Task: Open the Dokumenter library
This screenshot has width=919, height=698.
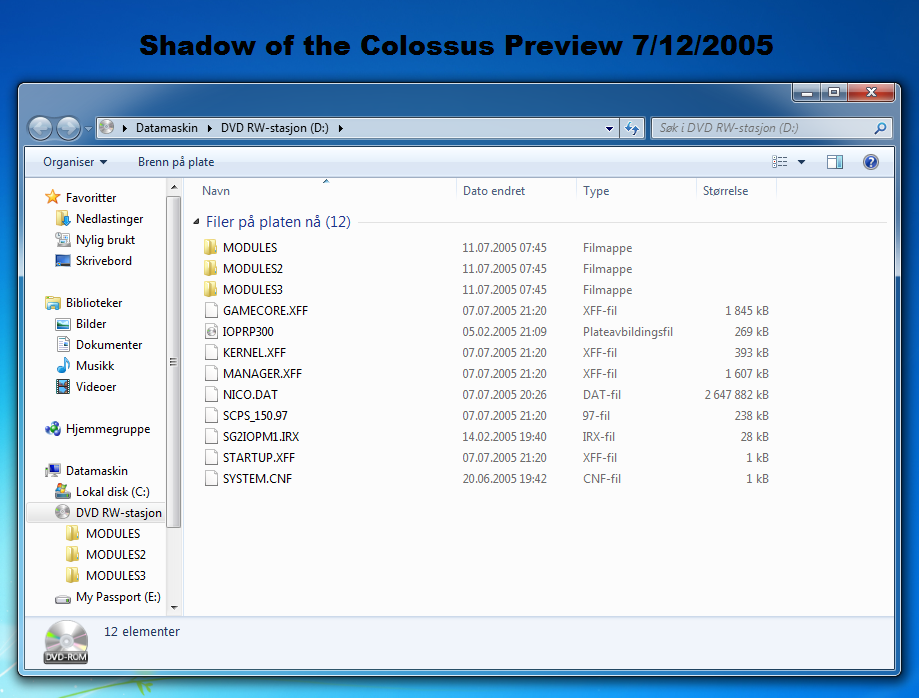Action: [x=109, y=345]
